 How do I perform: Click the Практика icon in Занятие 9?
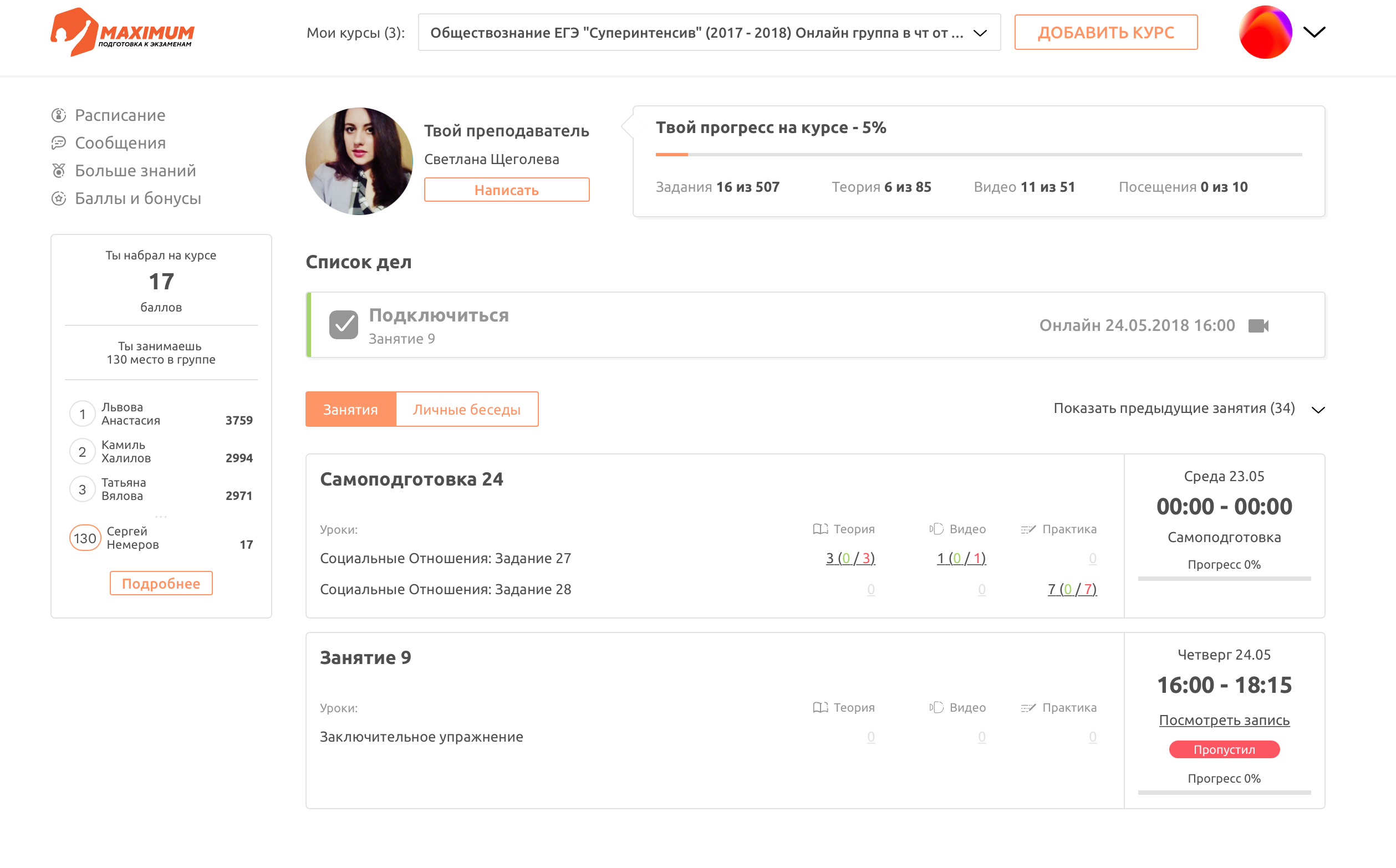[x=1028, y=707]
